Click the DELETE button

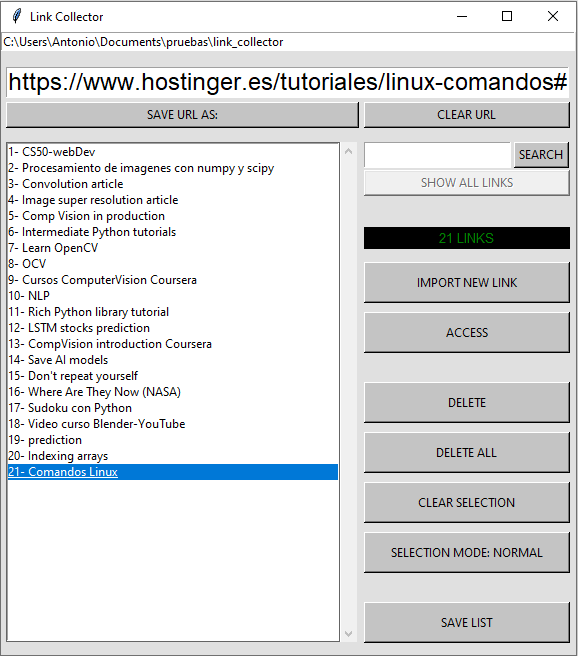[467, 402]
